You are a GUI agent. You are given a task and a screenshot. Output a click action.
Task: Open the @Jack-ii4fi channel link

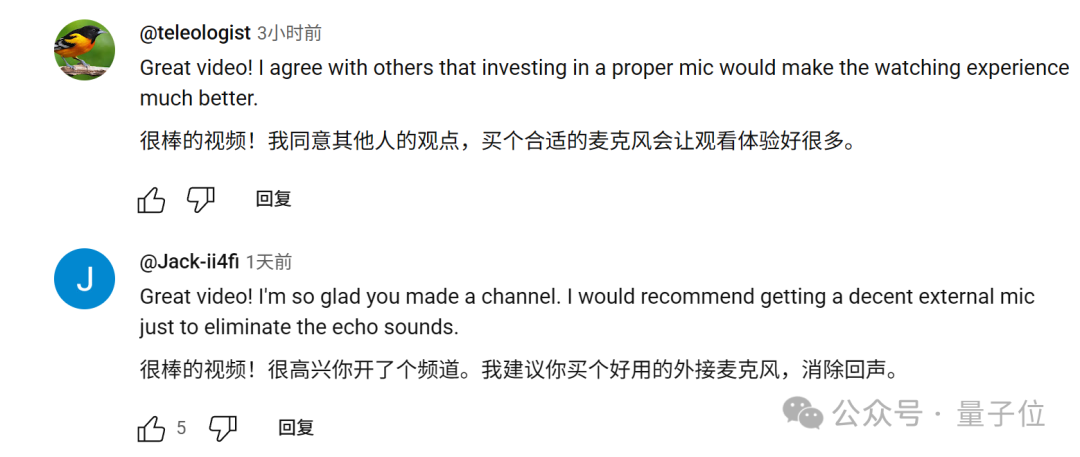coord(189,262)
